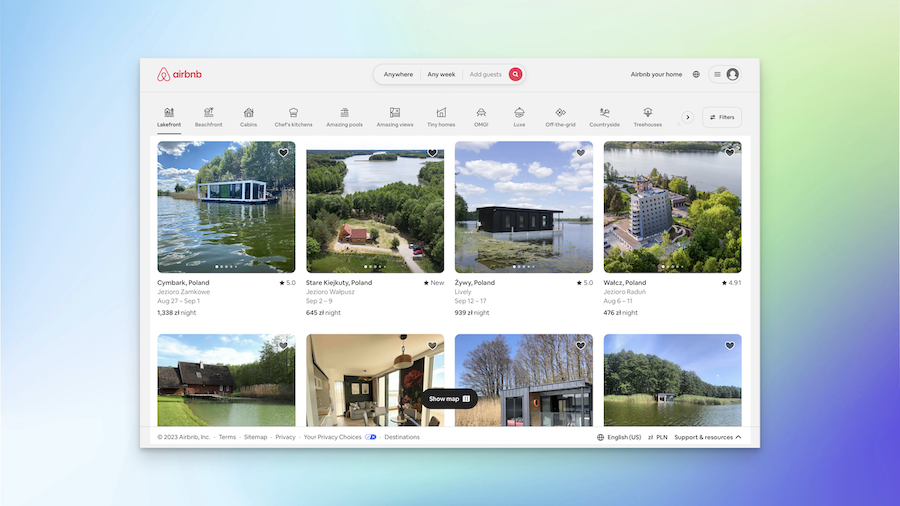The width and height of the screenshot is (900, 506).
Task: Open the Żywy, Poland houseboat photo
Action: click(x=523, y=207)
